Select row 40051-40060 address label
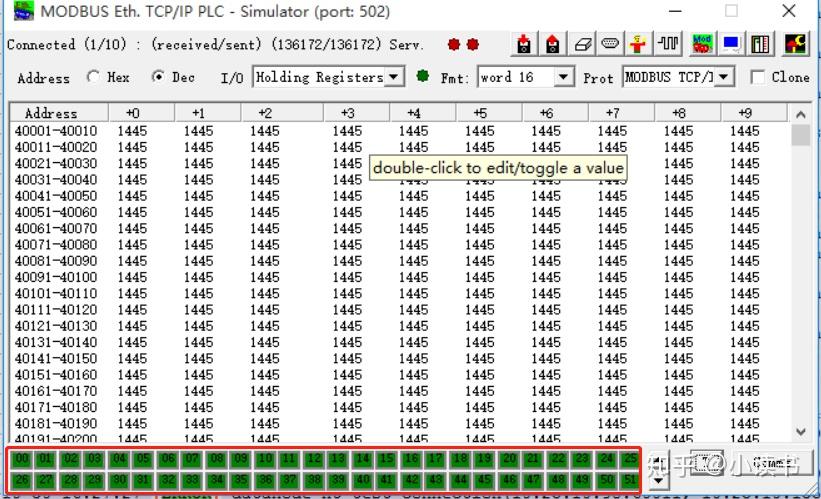Image resolution: width=821 pixels, height=499 pixels. (x=56, y=212)
